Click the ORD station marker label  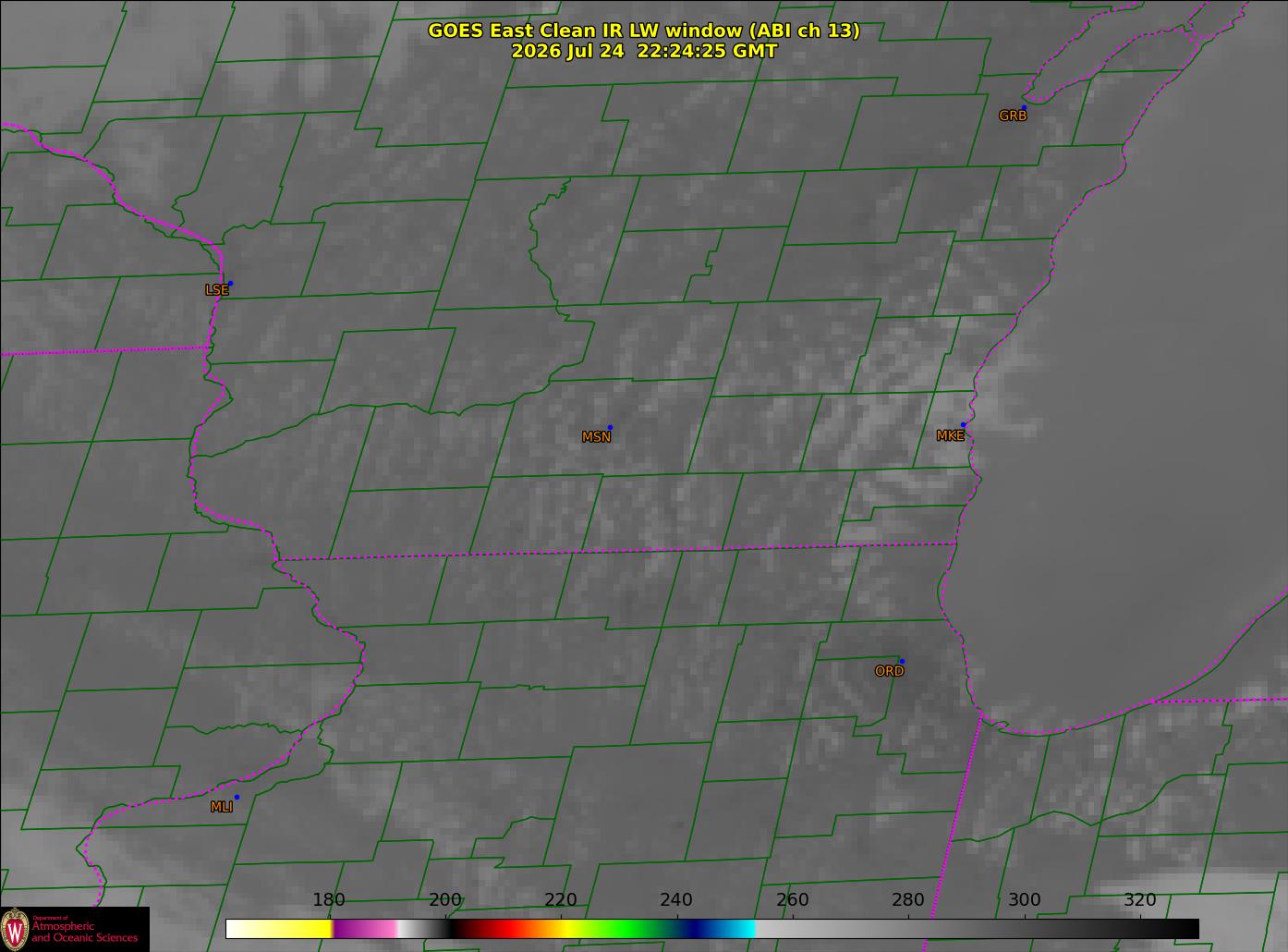889,671
